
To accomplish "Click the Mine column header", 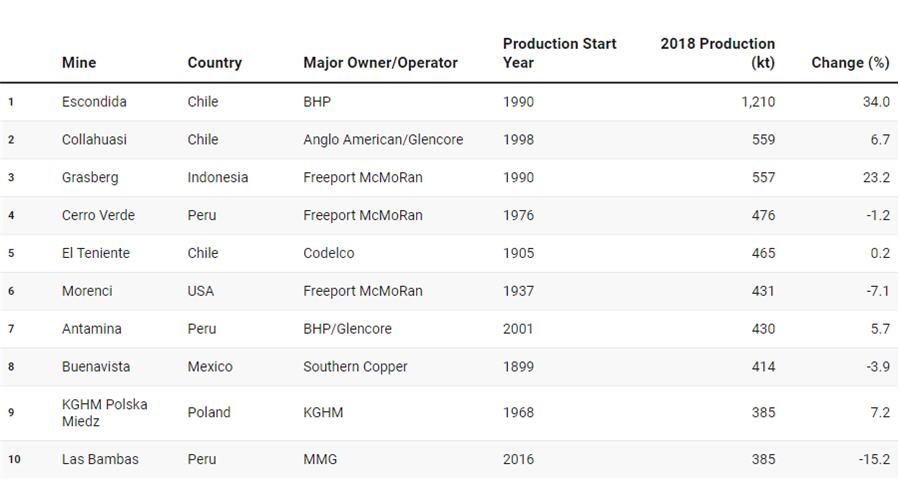I will [x=79, y=62].
